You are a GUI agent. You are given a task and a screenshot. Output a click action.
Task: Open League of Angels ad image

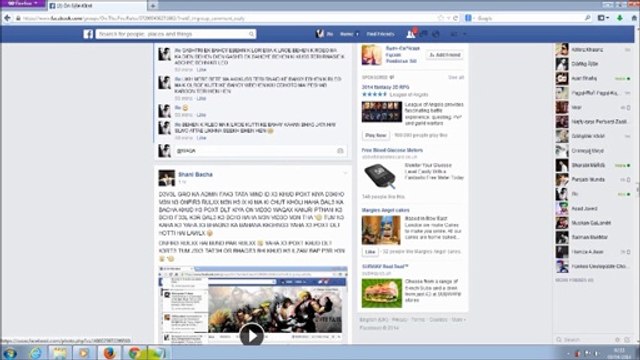382,112
